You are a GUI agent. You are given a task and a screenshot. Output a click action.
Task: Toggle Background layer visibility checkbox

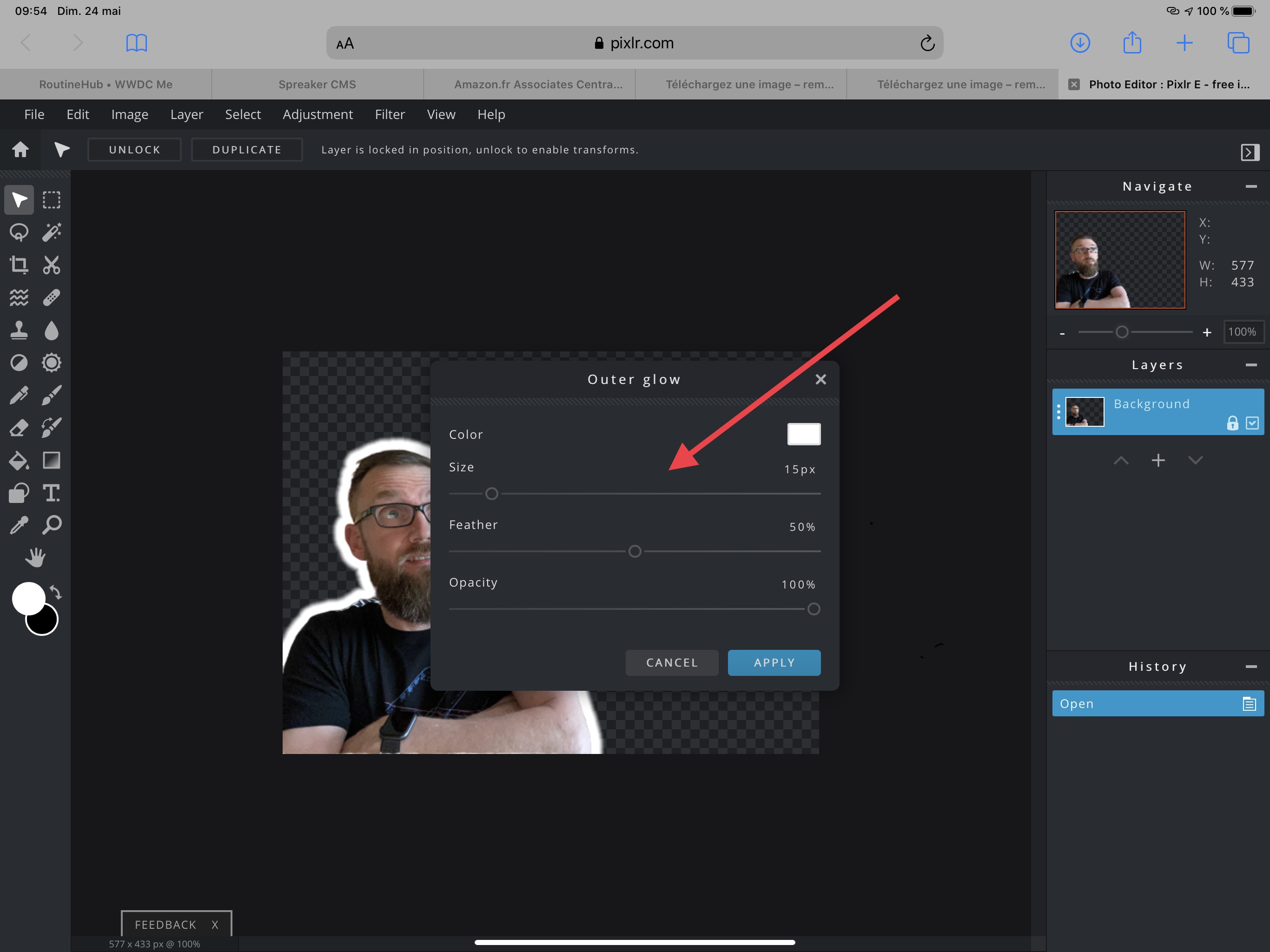[1252, 423]
